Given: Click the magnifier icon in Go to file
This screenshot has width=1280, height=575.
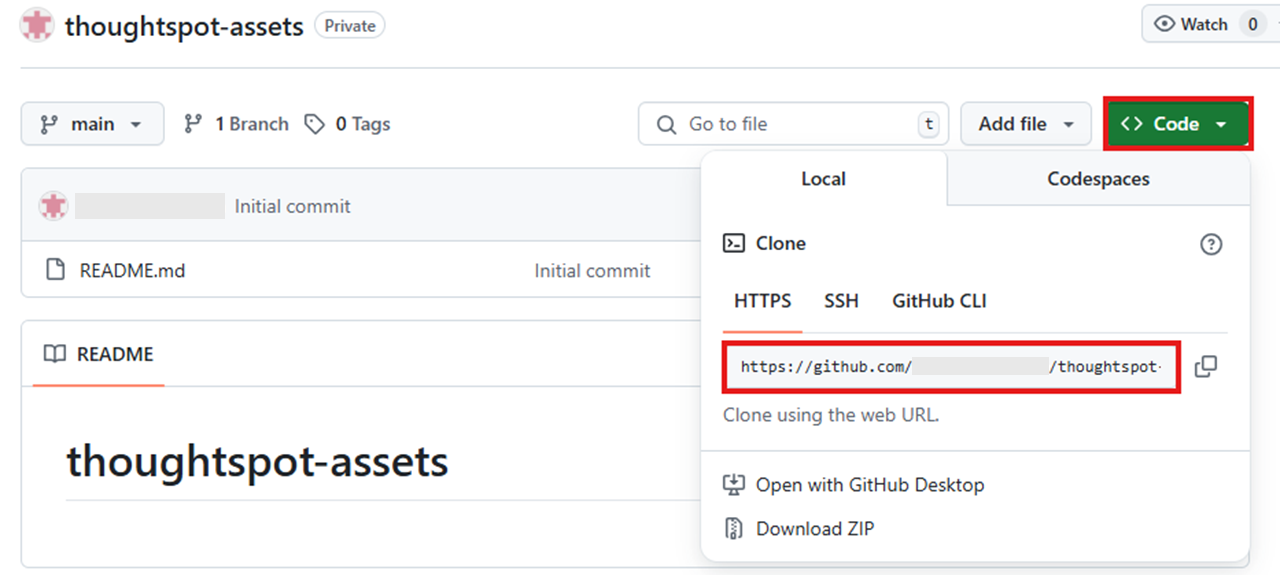Looking at the screenshot, I should coord(666,125).
